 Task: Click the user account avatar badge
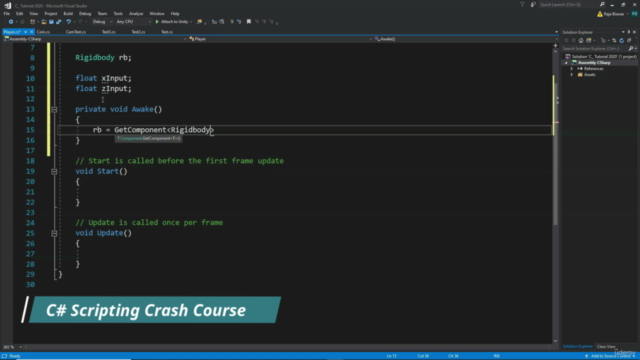tap(634, 14)
